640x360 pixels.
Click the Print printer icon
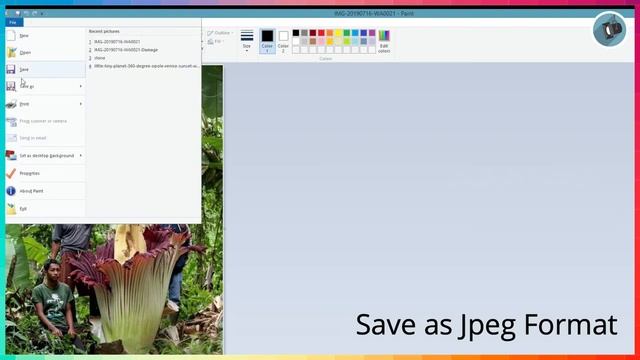coord(11,104)
